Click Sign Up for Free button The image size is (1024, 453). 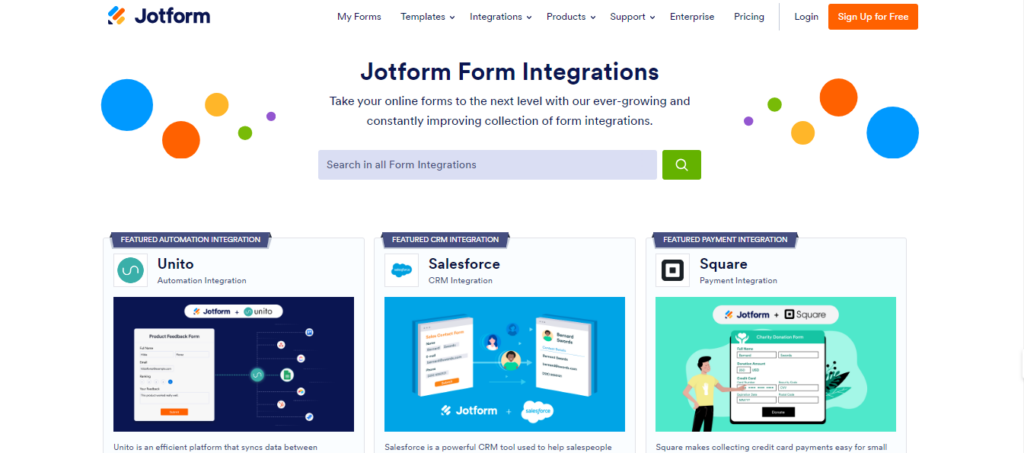pyautogui.click(x=873, y=17)
